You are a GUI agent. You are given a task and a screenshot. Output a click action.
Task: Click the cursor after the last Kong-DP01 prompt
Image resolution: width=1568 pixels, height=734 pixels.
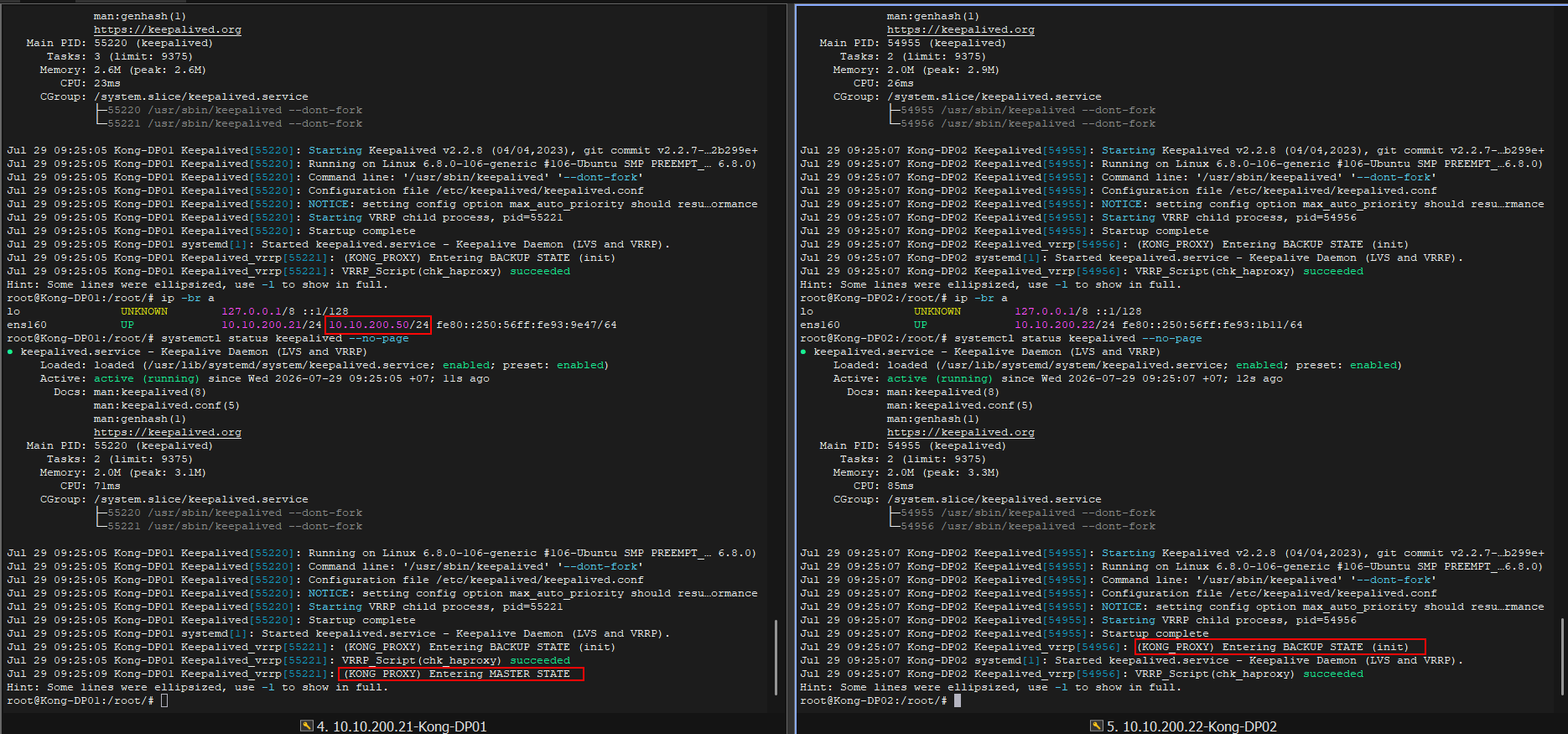tap(164, 700)
